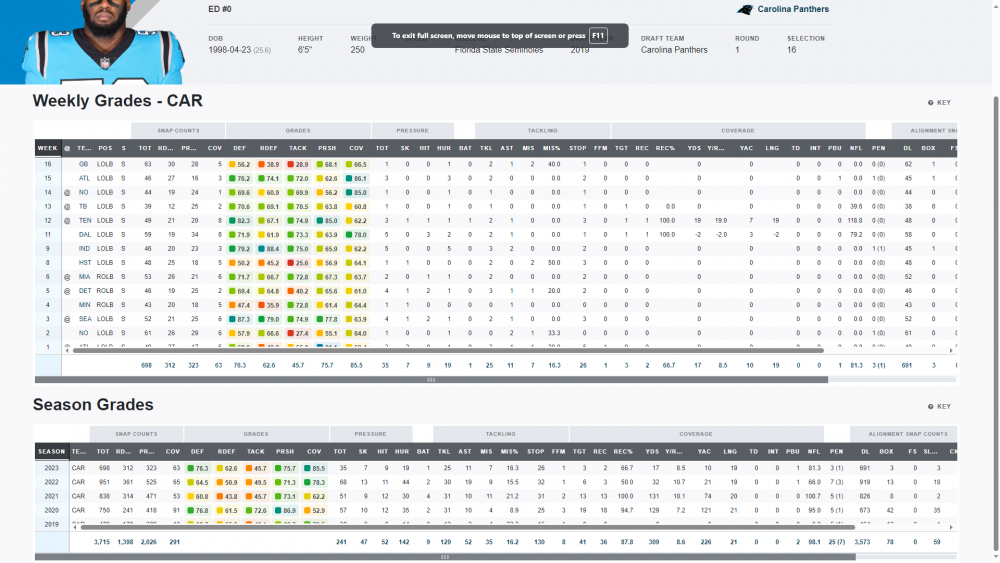The width and height of the screenshot is (1000, 563).
Task: Sort the season table by PRSH header
Action: click(x=286, y=452)
